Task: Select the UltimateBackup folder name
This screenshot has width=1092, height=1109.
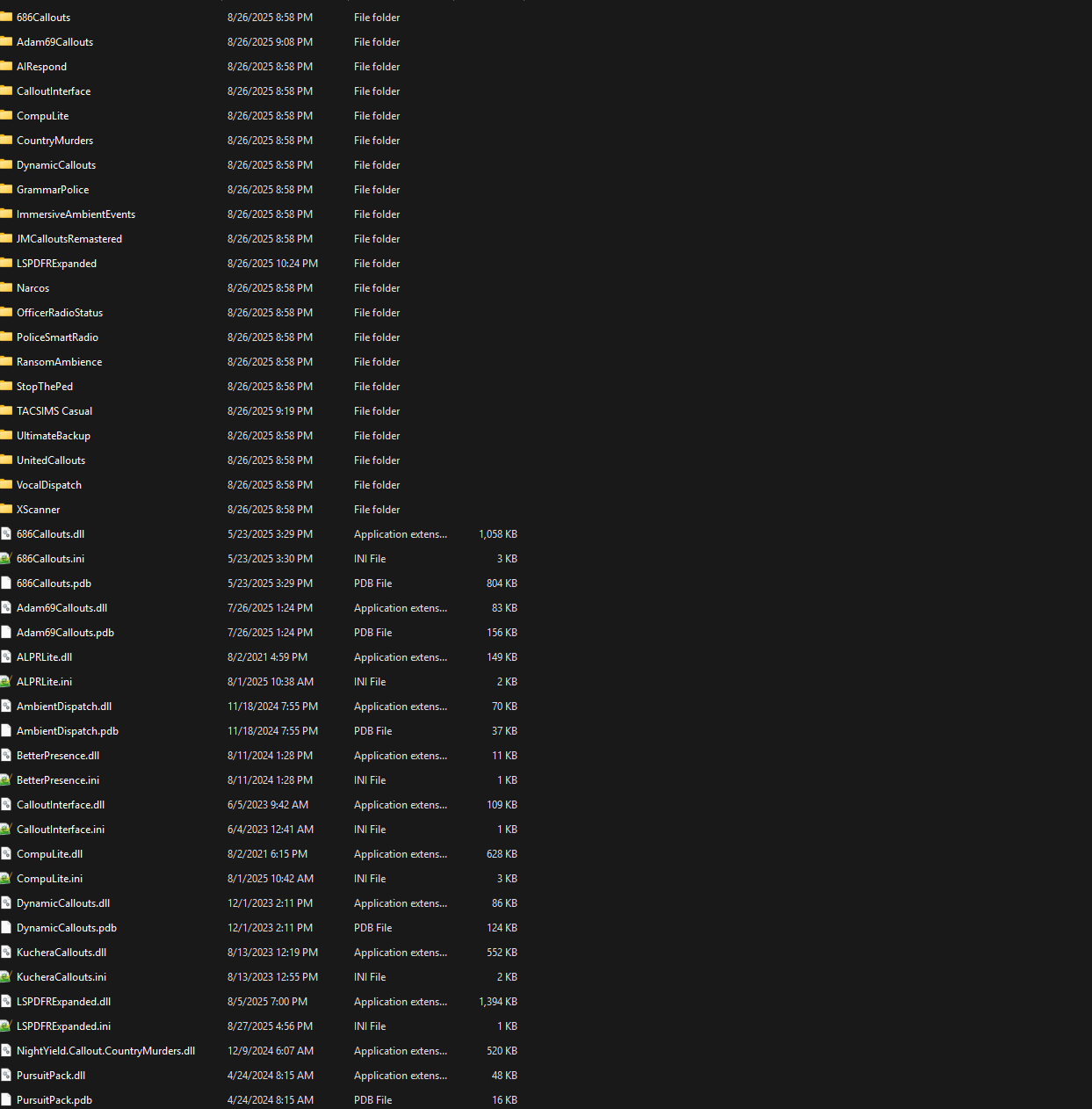Action: 54,435
